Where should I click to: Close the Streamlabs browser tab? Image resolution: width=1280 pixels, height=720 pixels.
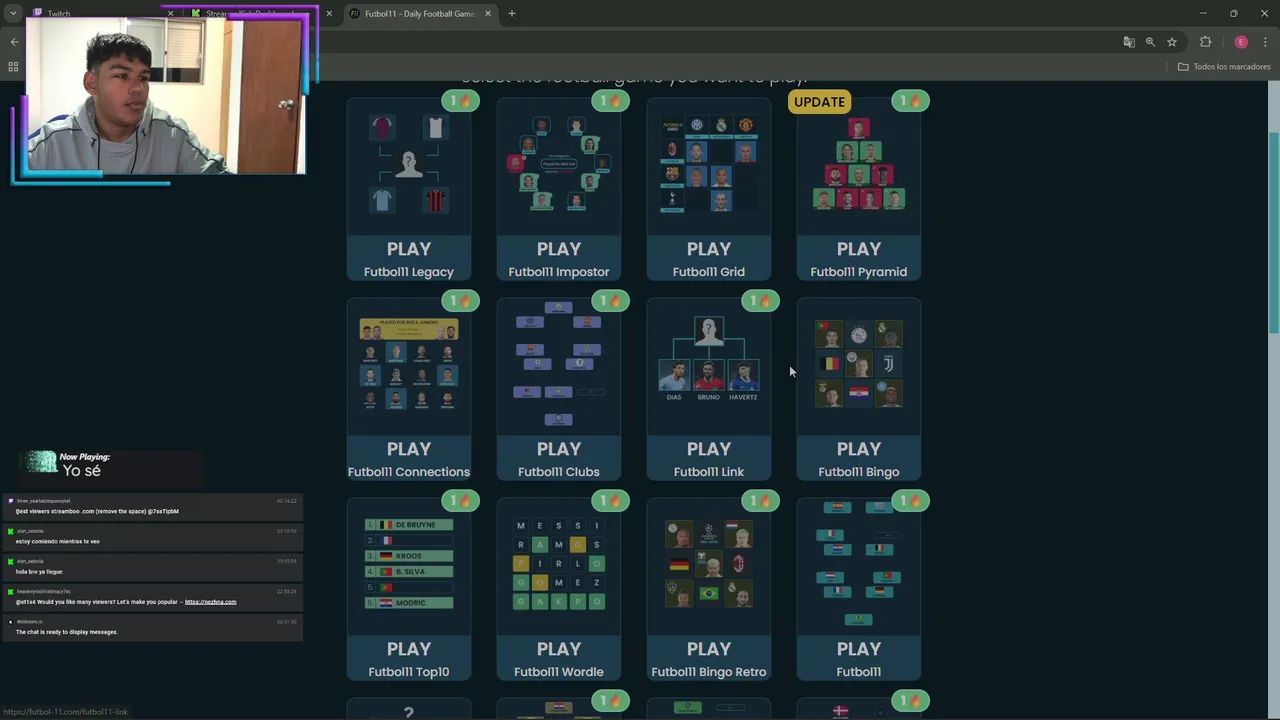(329, 14)
